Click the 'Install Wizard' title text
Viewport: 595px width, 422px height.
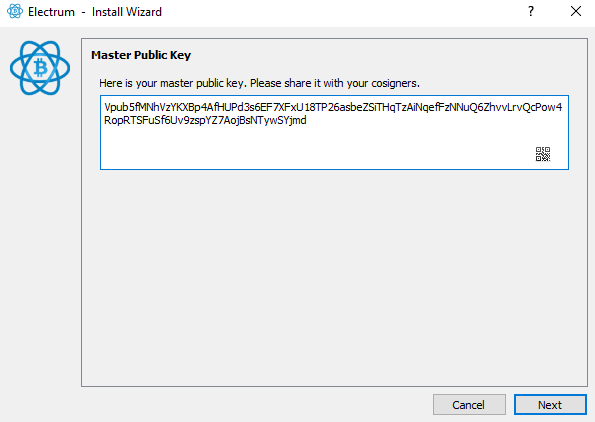pyautogui.click(x=127, y=12)
